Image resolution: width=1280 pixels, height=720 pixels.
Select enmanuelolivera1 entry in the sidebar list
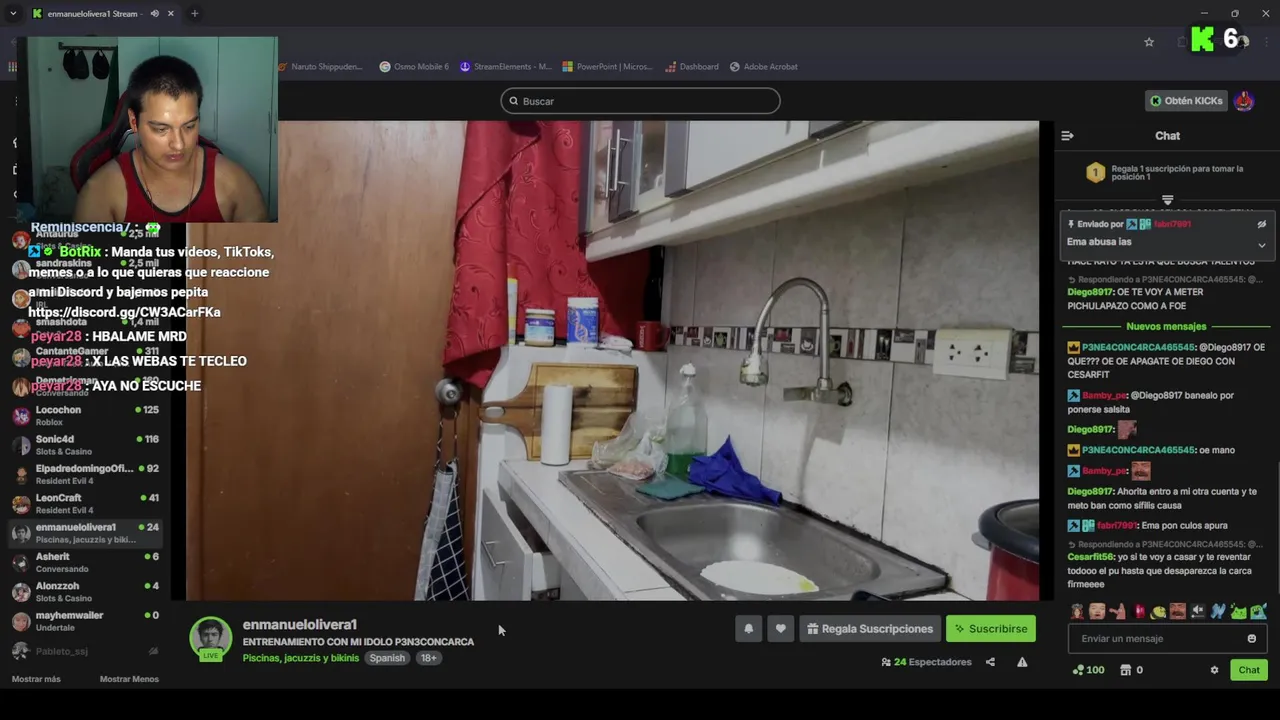[x=86, y=533]
